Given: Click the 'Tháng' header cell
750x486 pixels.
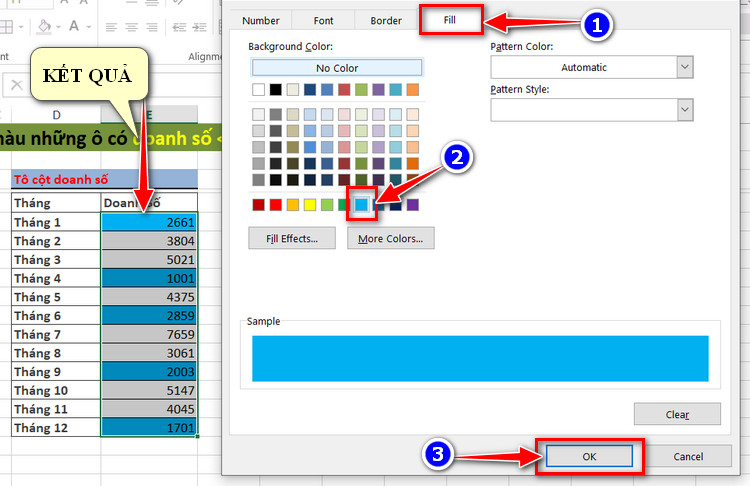Looking at the screenshot, I should [56, 203].
